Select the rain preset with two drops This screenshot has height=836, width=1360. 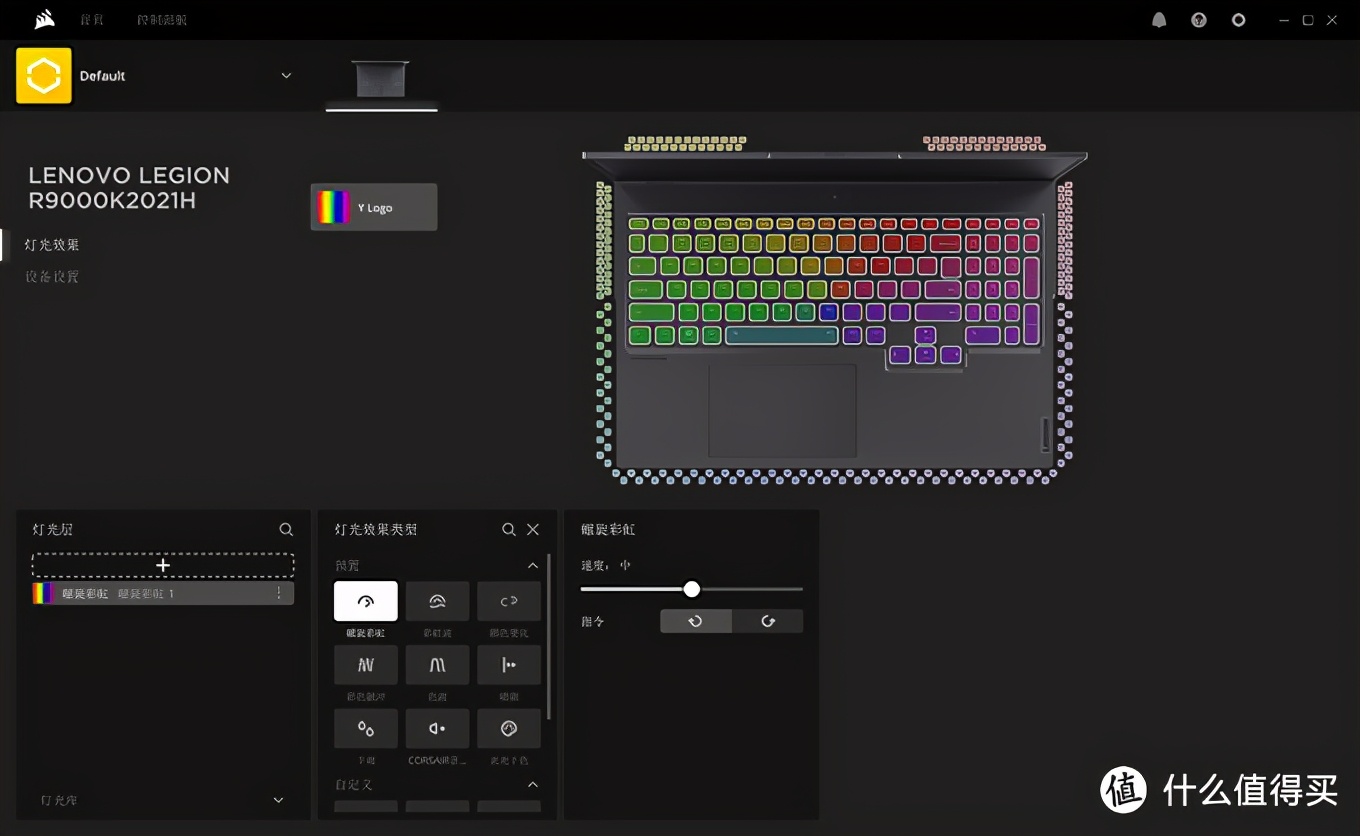(x=365, y=729)
